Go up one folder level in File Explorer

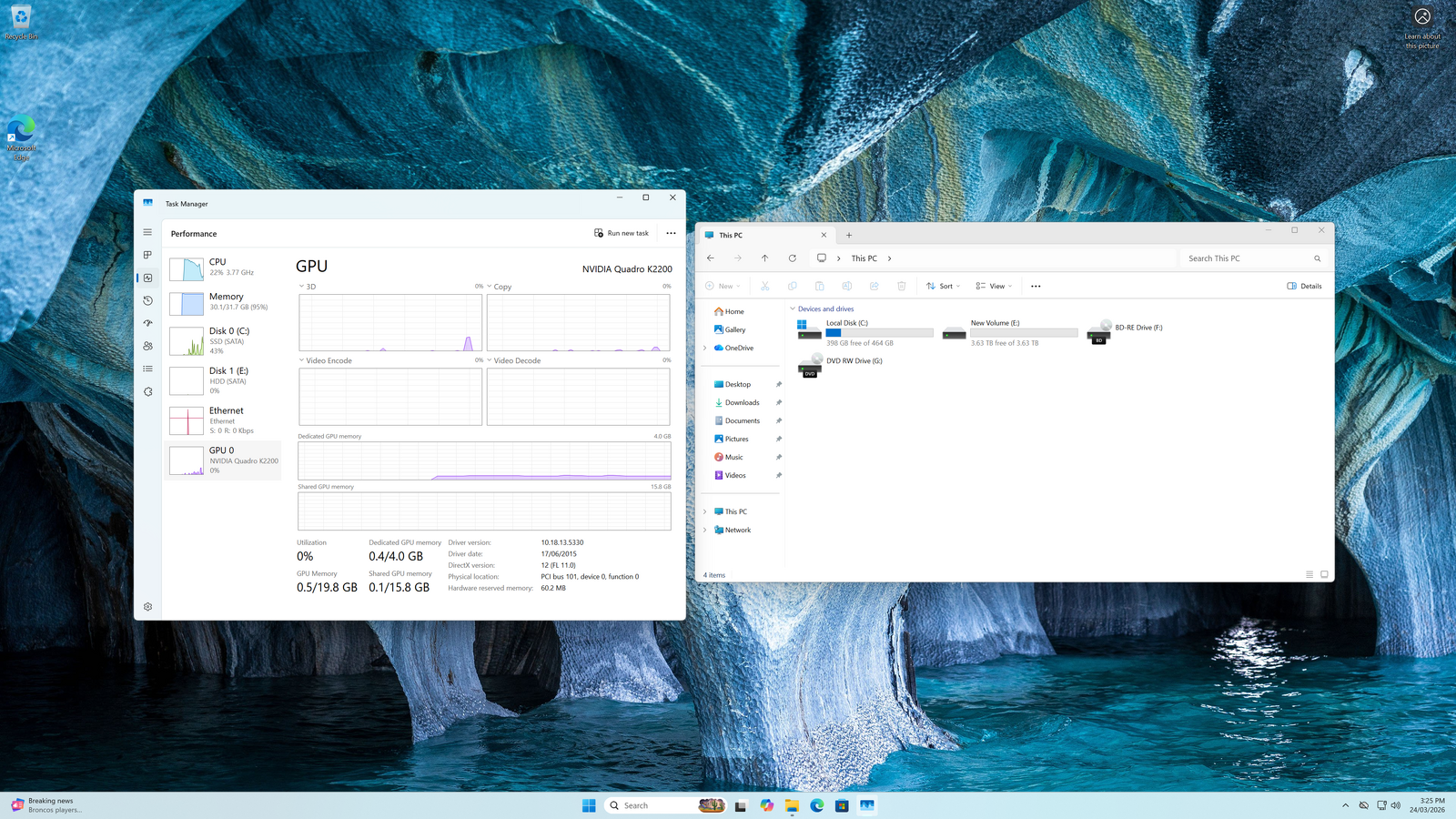(x=764, y=258)
